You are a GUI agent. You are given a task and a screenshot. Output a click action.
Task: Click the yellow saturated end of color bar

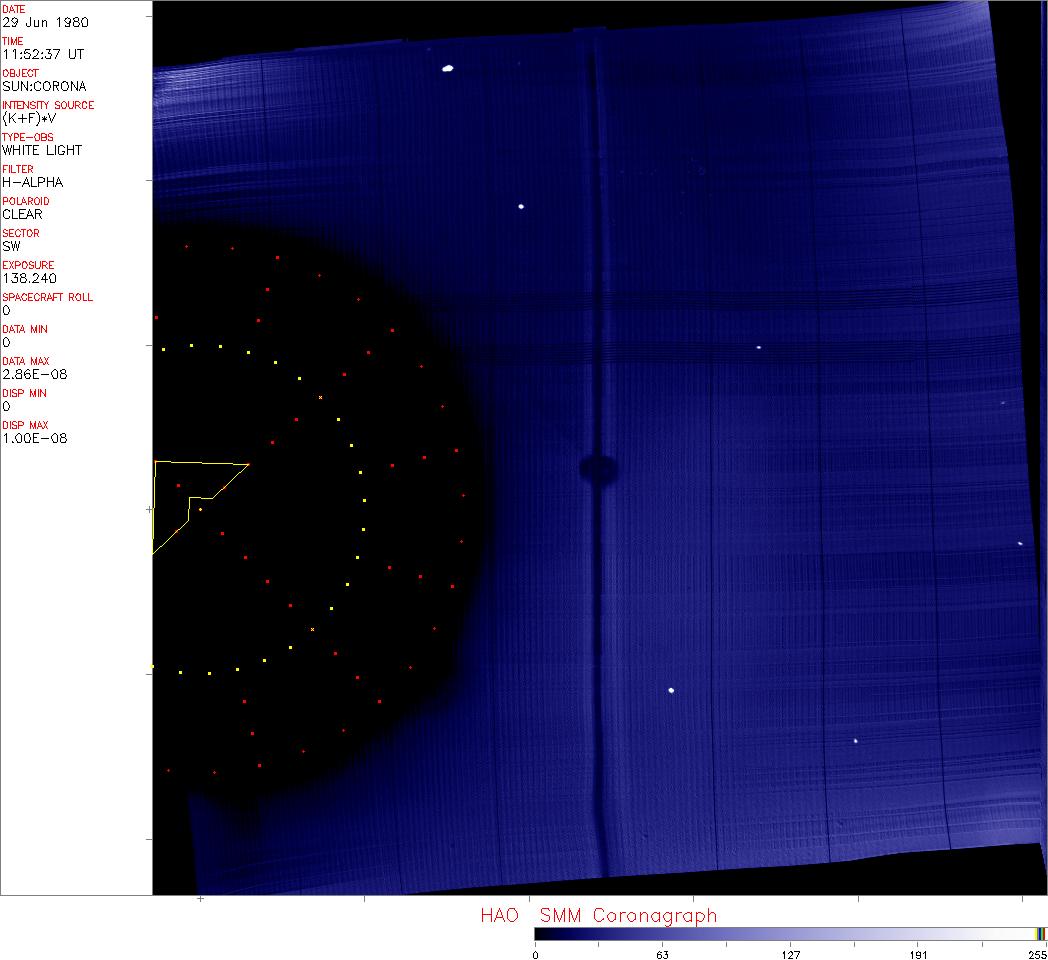point(1040,933)
